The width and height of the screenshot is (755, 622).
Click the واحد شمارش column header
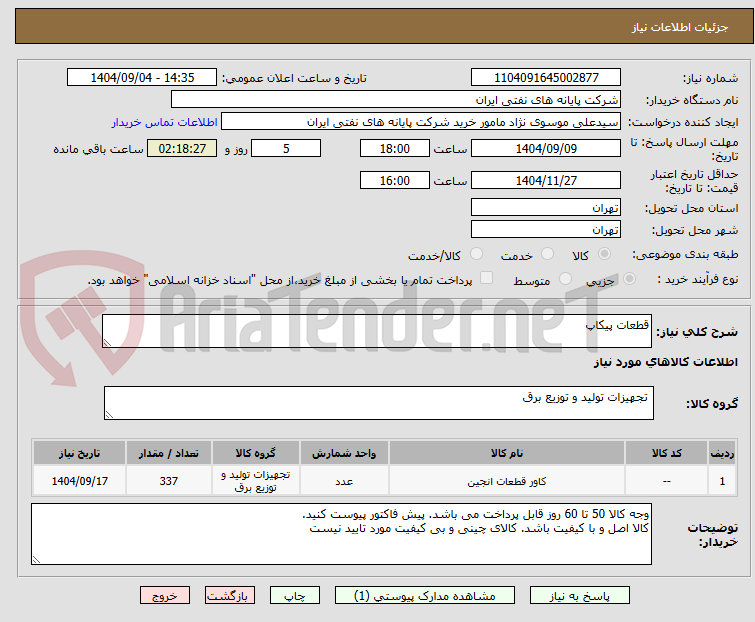pos(344,453)
